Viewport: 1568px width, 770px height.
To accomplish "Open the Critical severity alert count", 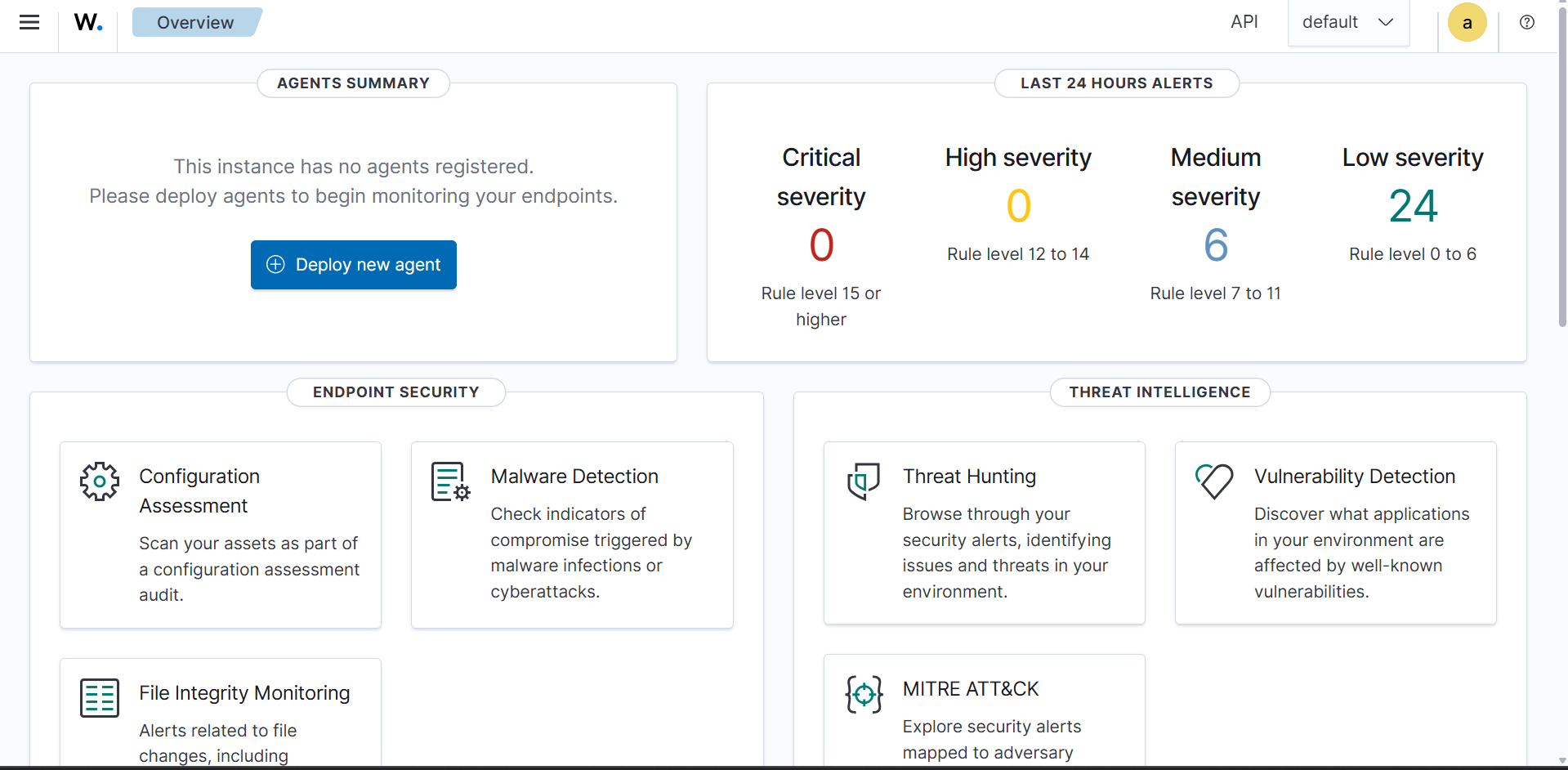I will tap(821, 244).
